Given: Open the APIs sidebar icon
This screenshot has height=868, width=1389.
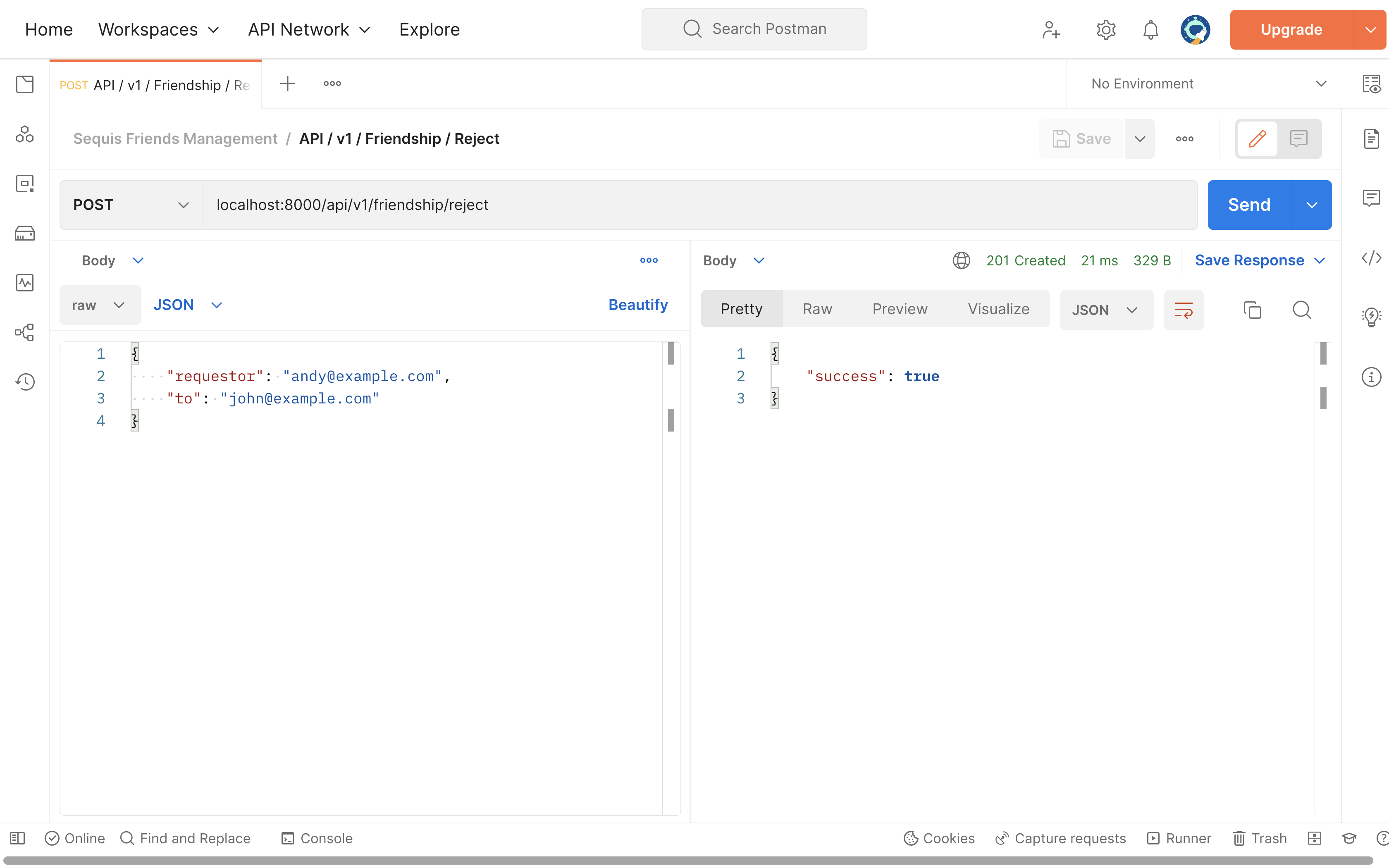Looking at the screenshot, I should click(25, 134).
